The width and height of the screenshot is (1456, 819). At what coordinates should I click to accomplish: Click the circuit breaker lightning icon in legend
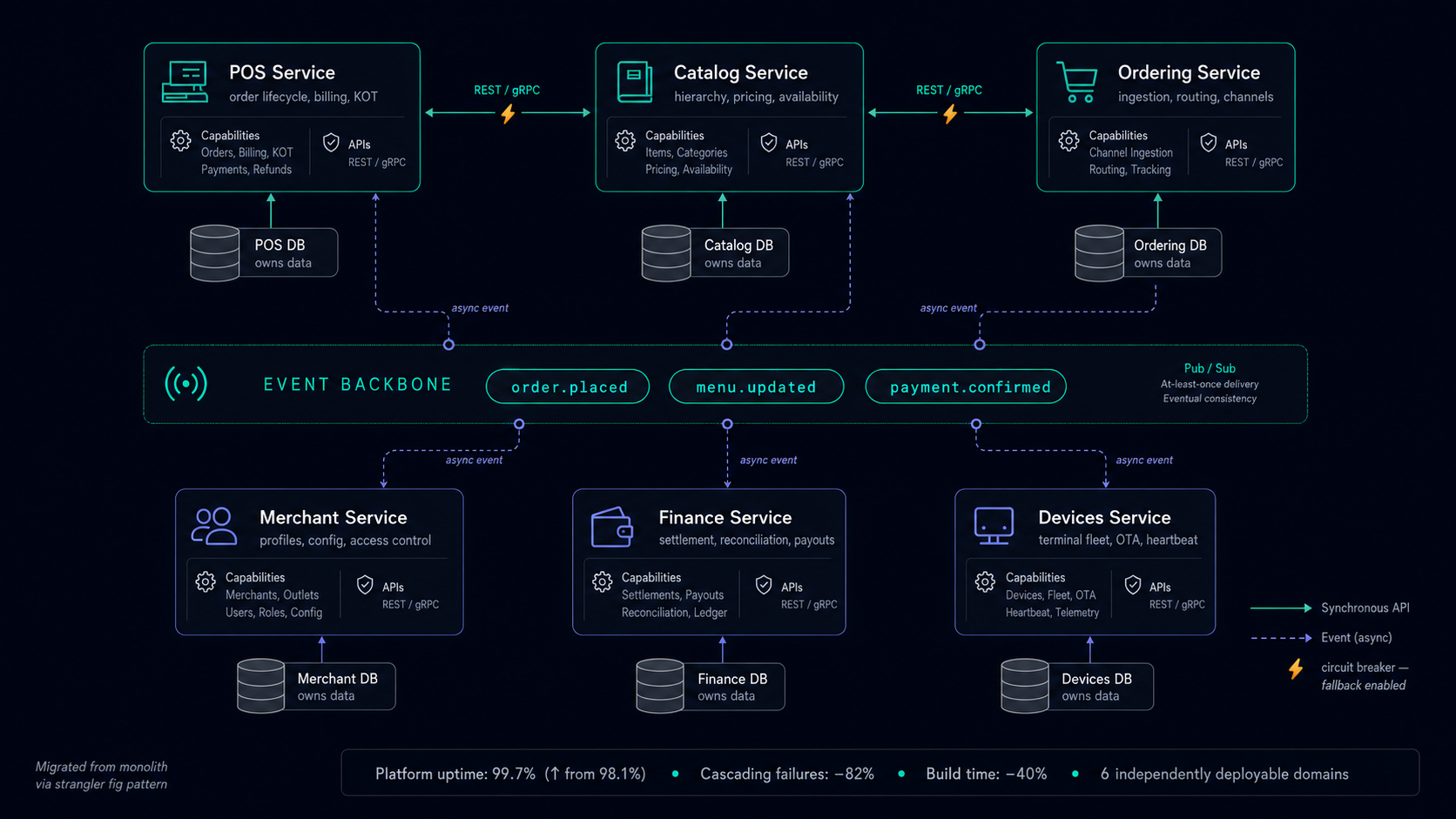pos(1296,668)
